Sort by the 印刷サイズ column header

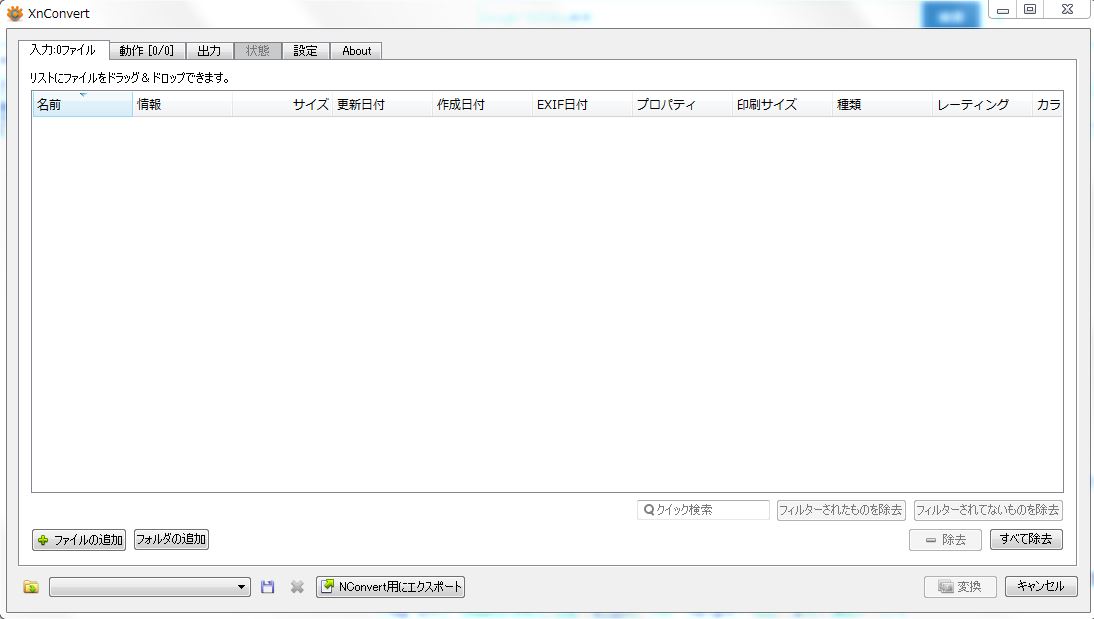782,105
